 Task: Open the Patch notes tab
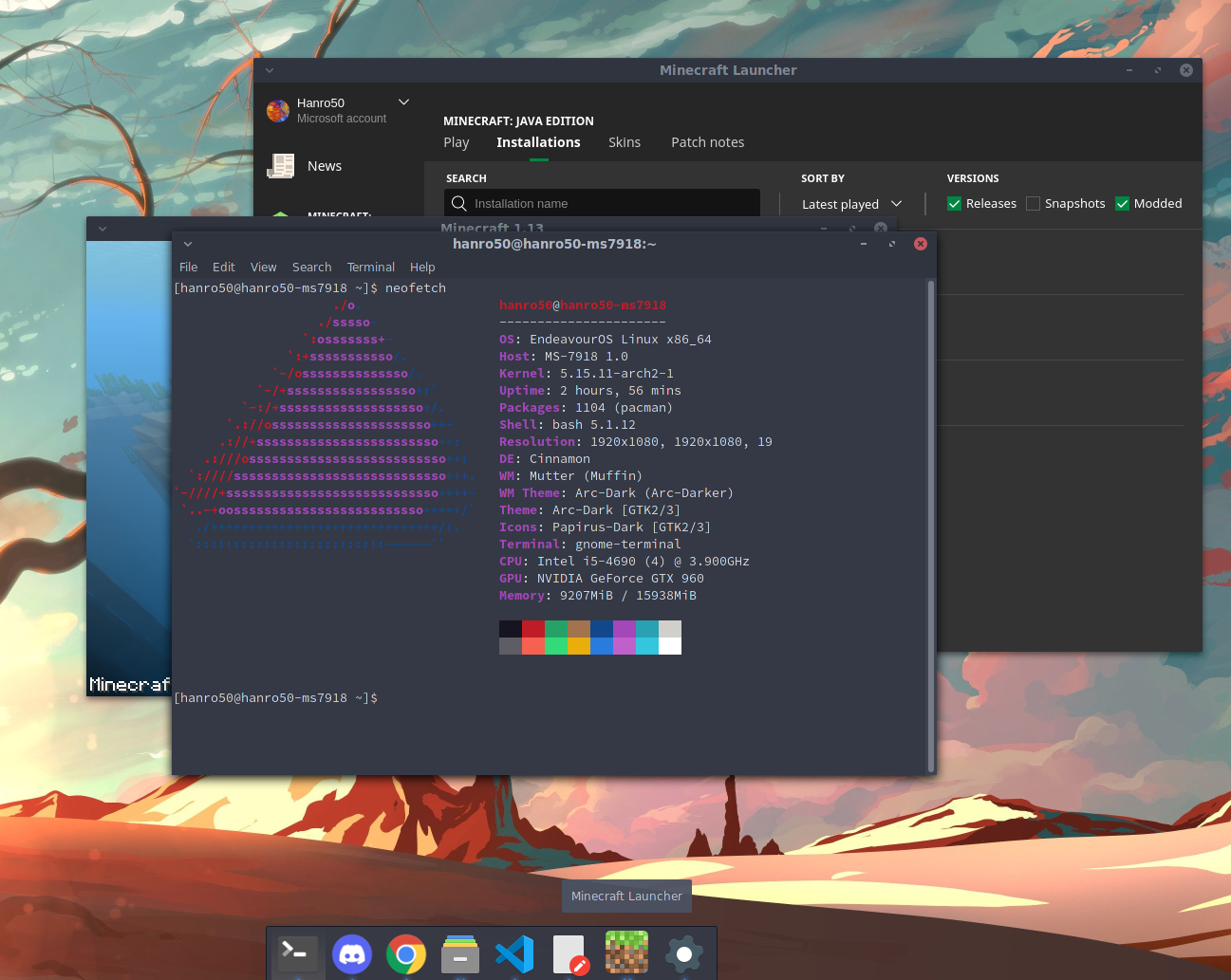(707, 142)
